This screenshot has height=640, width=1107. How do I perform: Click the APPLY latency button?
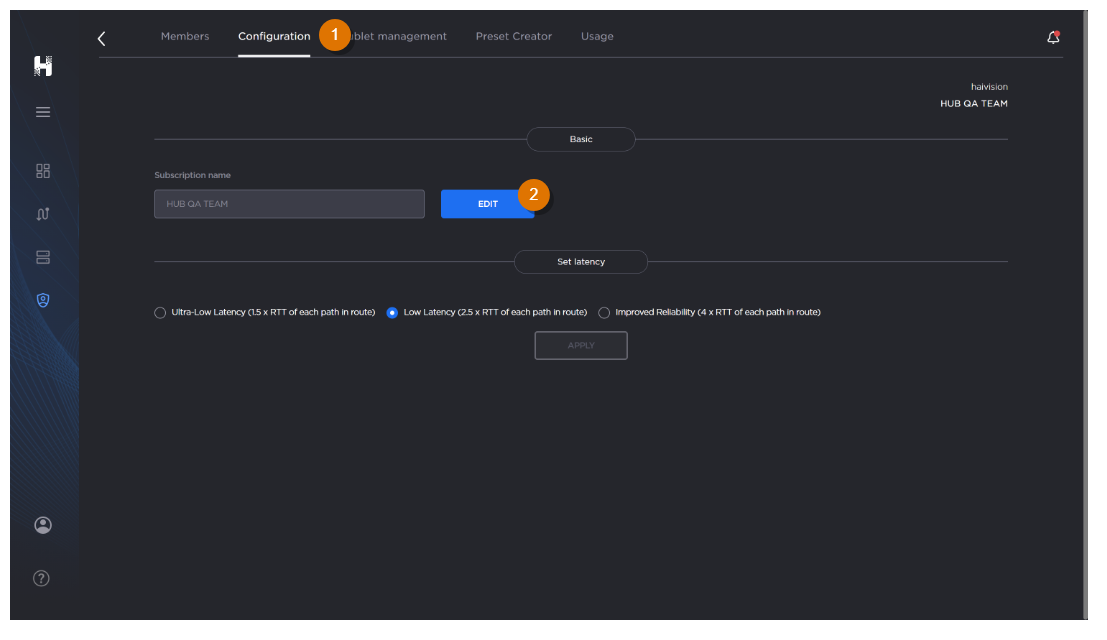tap(581, 345)
